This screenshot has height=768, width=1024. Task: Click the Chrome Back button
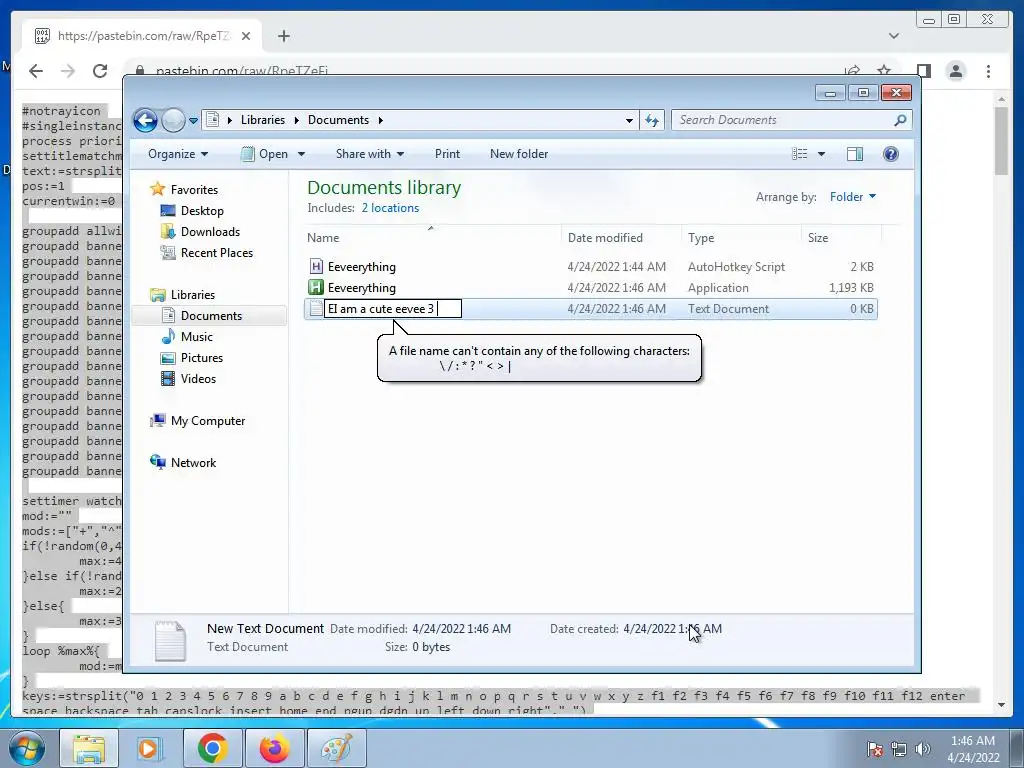[36, 71]
